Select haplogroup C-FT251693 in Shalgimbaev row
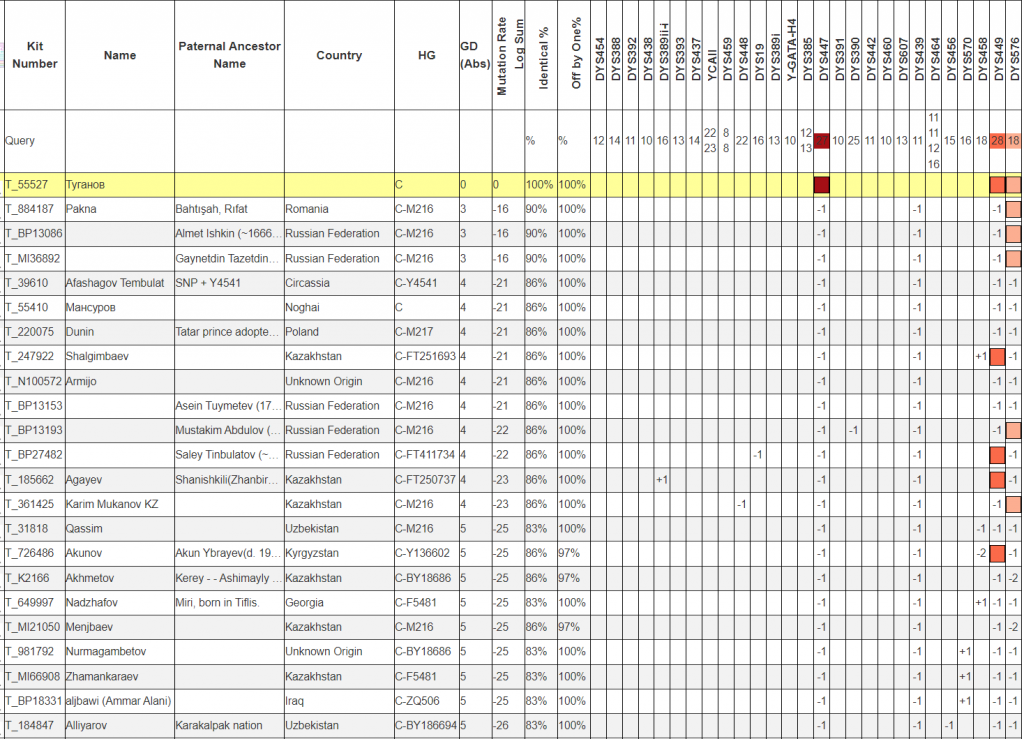 [x=425, y=356]
